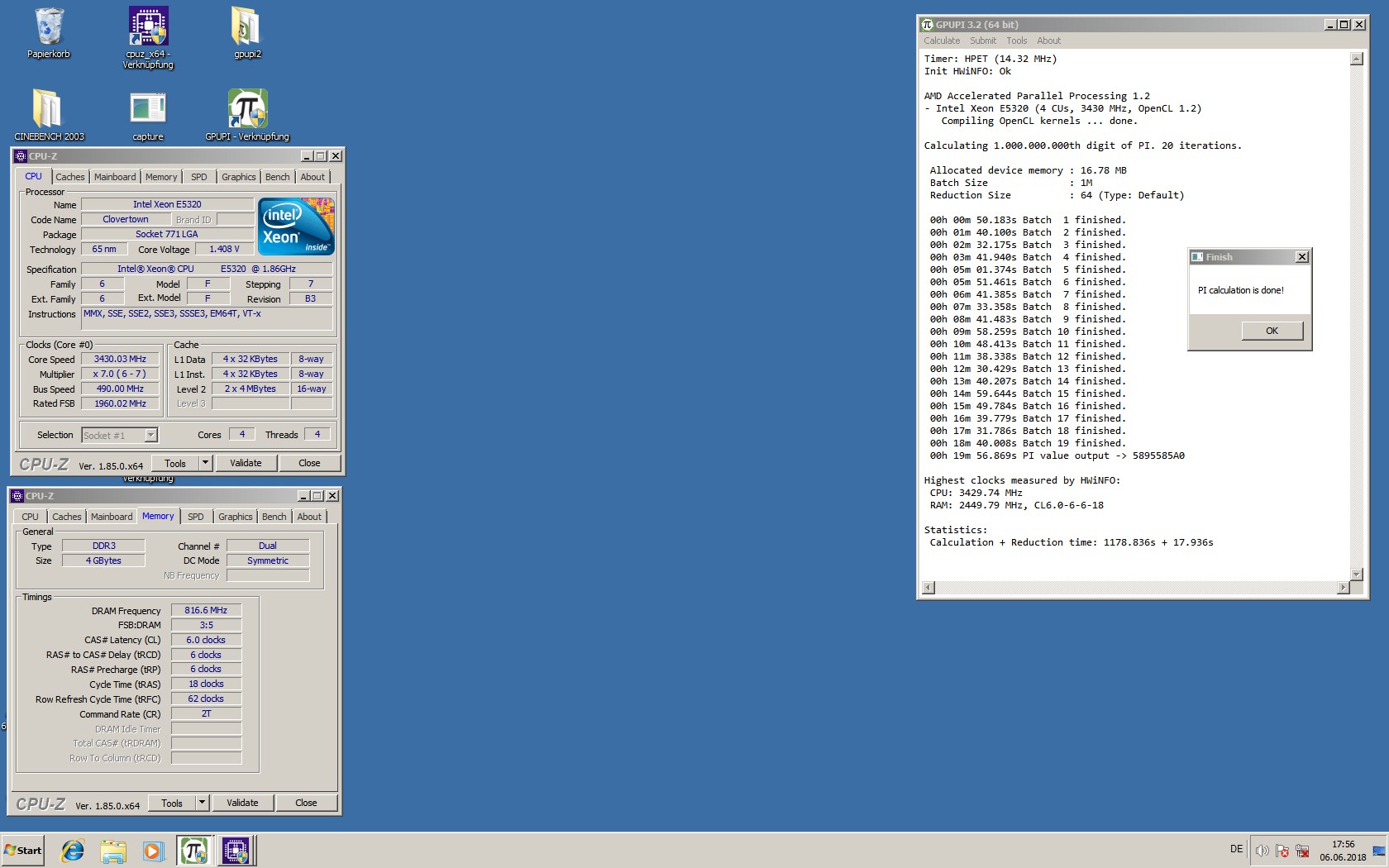Viewport: 1389px width, 868px height.
Task: Open the capture desktop icon
Action: click(148, 114)
